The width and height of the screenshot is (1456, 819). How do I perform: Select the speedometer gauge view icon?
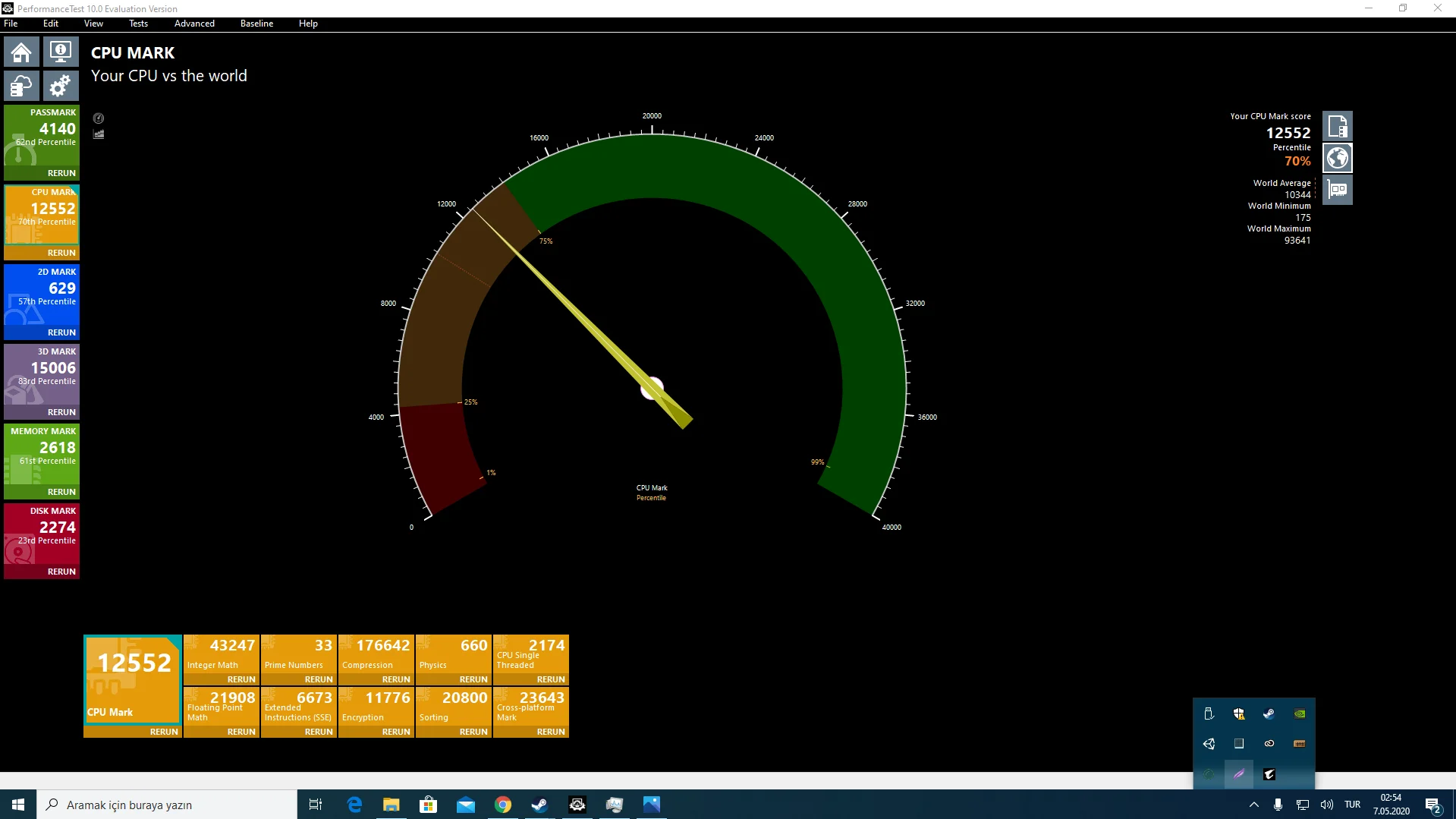[99, 118]
